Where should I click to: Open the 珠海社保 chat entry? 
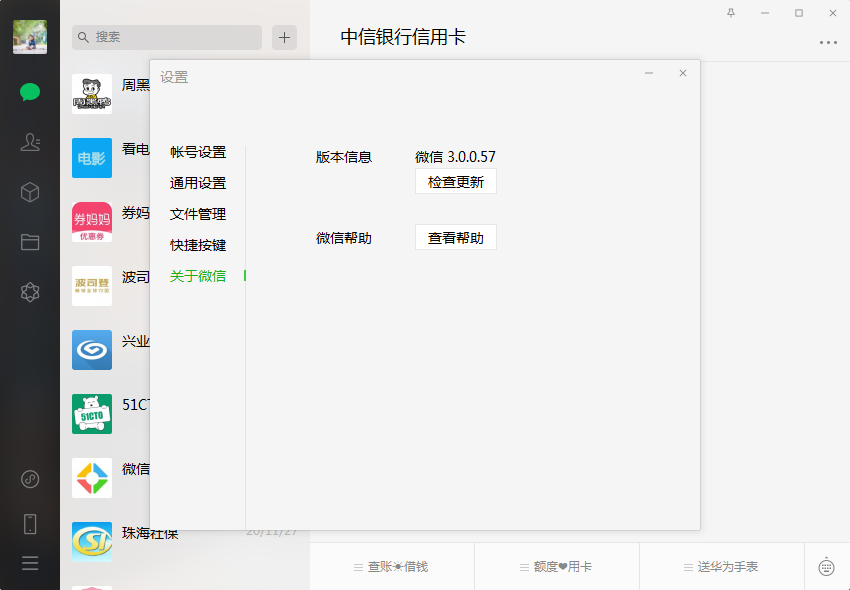184,542
